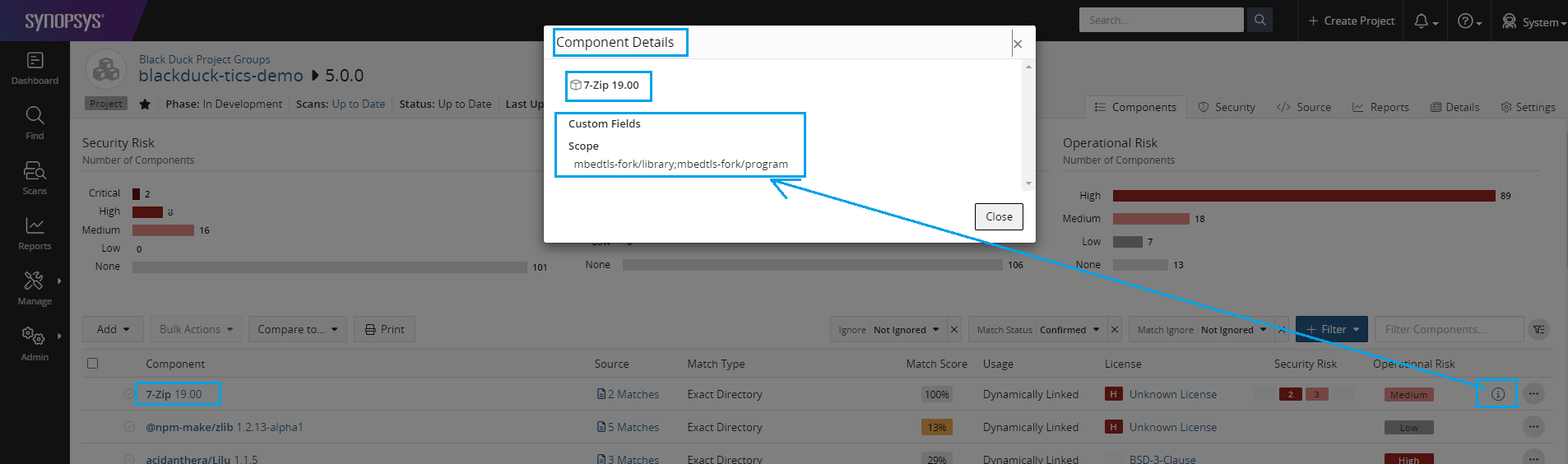
Task: Click the review status circle for @npm-make/zlib
Action: click(128, 427)
